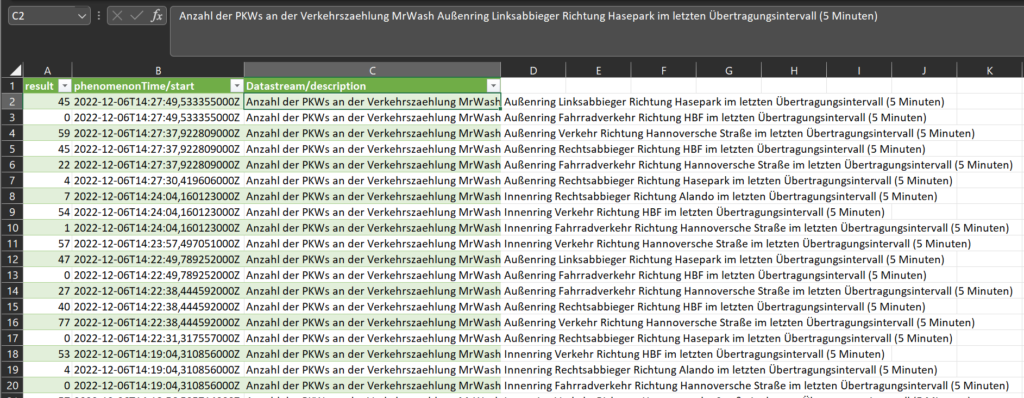
Task: Select column I header
Action: pyautogui.click(x=858, y=71)
